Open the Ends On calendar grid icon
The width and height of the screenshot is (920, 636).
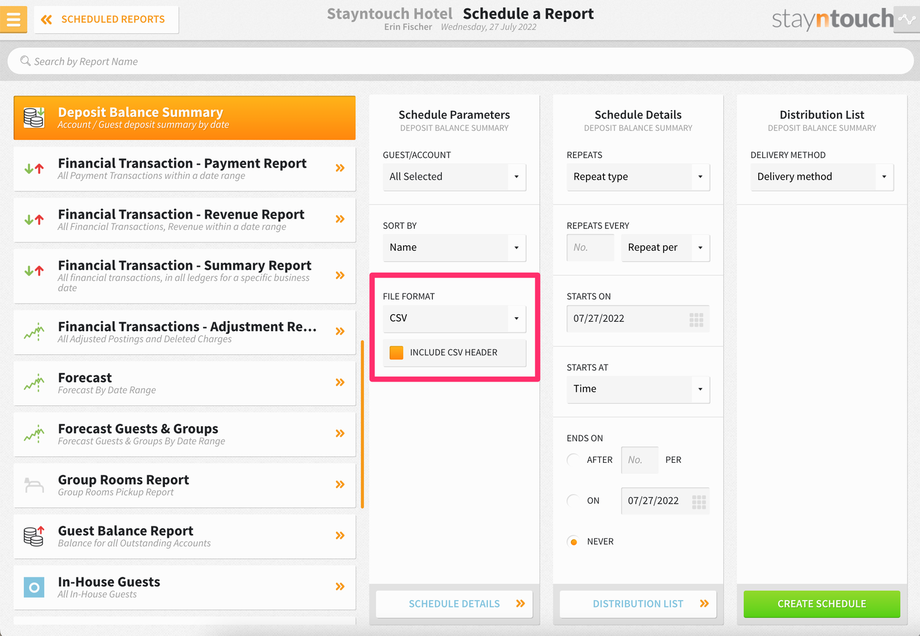(x=699, y=502)
